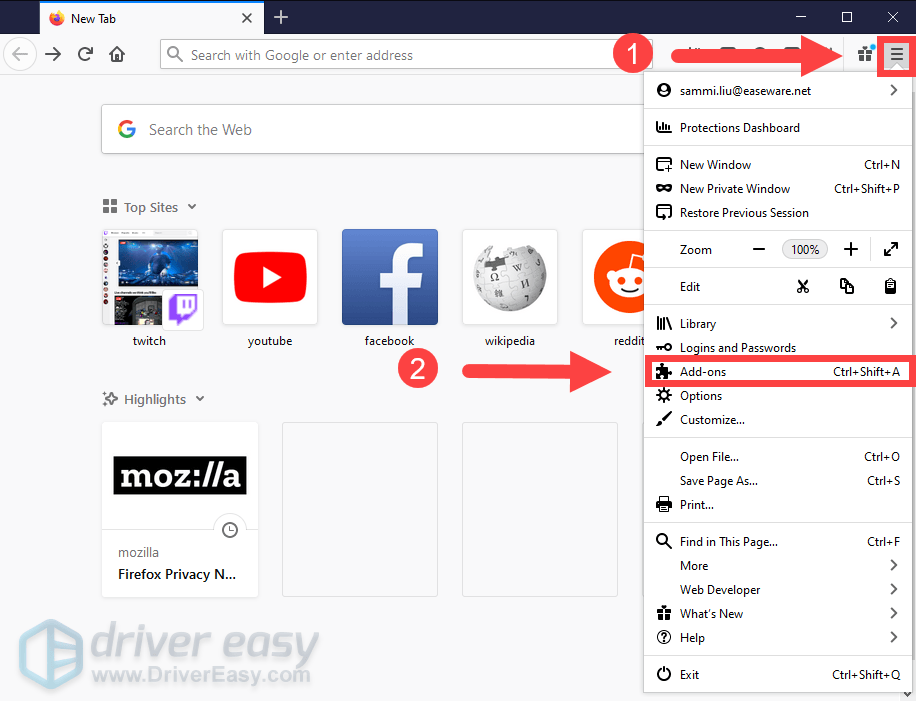This screenshot has height=701, width=916.
Task: Collapse the Highlights section
Action: 200,399
